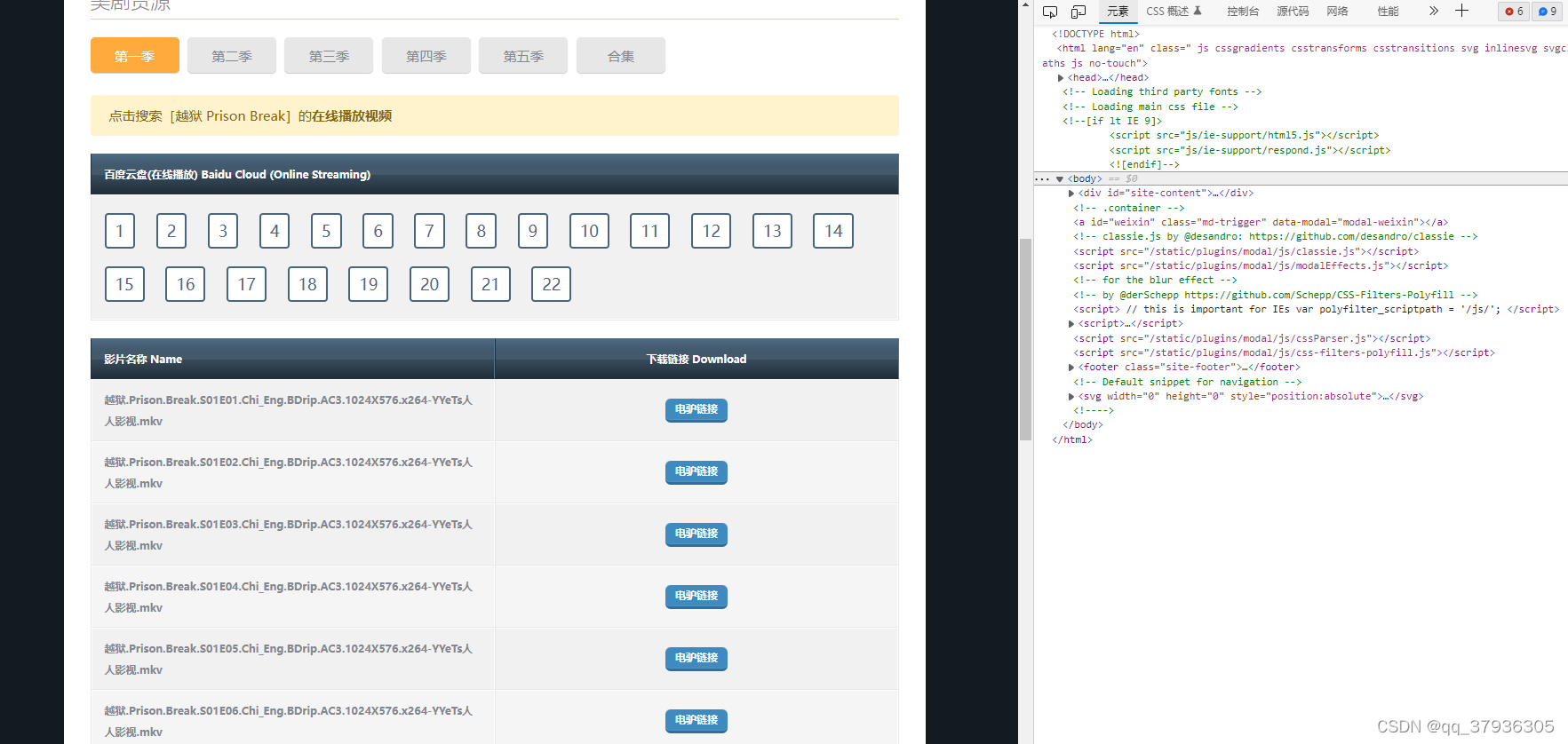Click 电驴链接 button for S01E02

point(696,471)
